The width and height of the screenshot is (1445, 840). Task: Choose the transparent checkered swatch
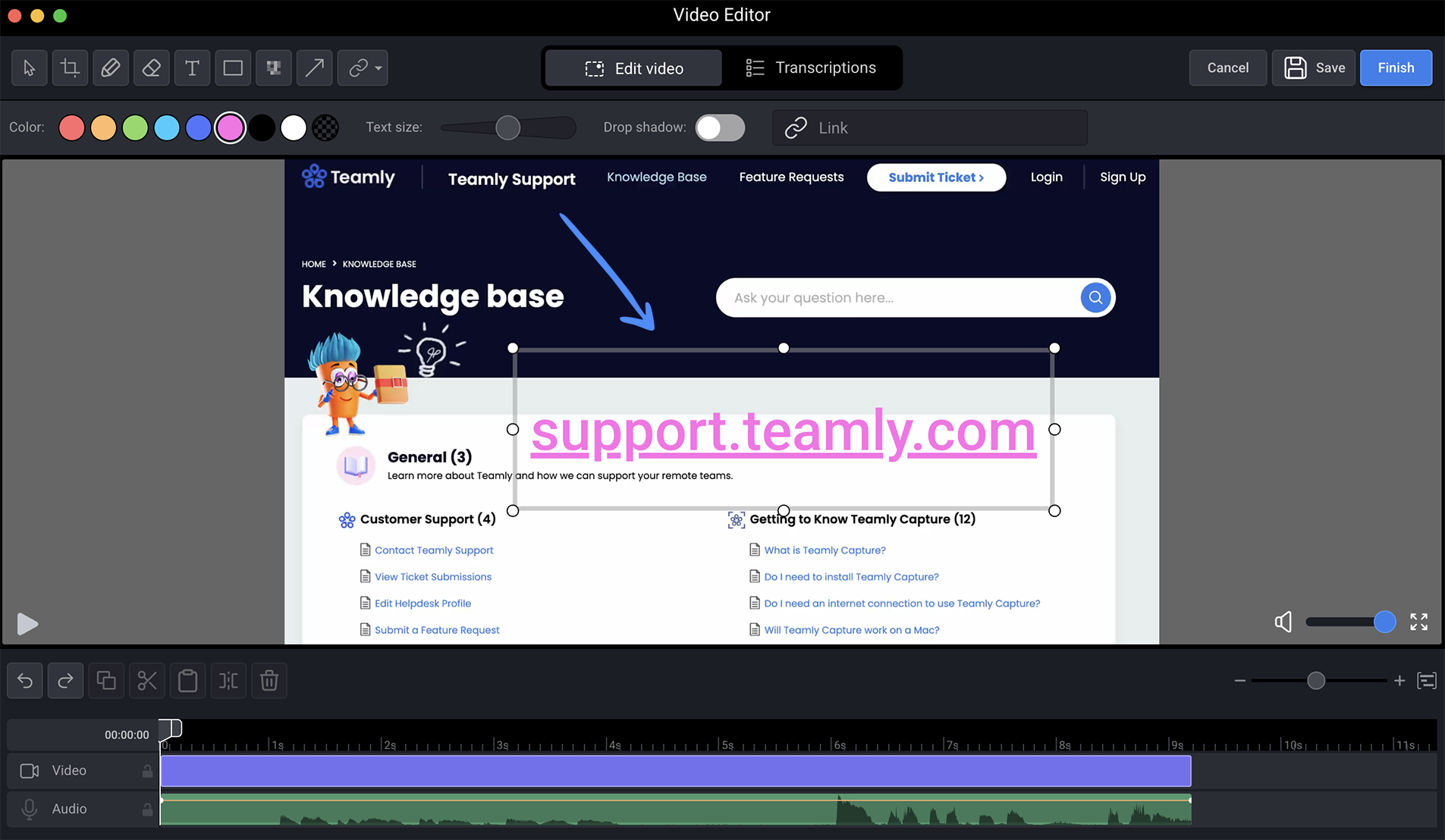326,128
